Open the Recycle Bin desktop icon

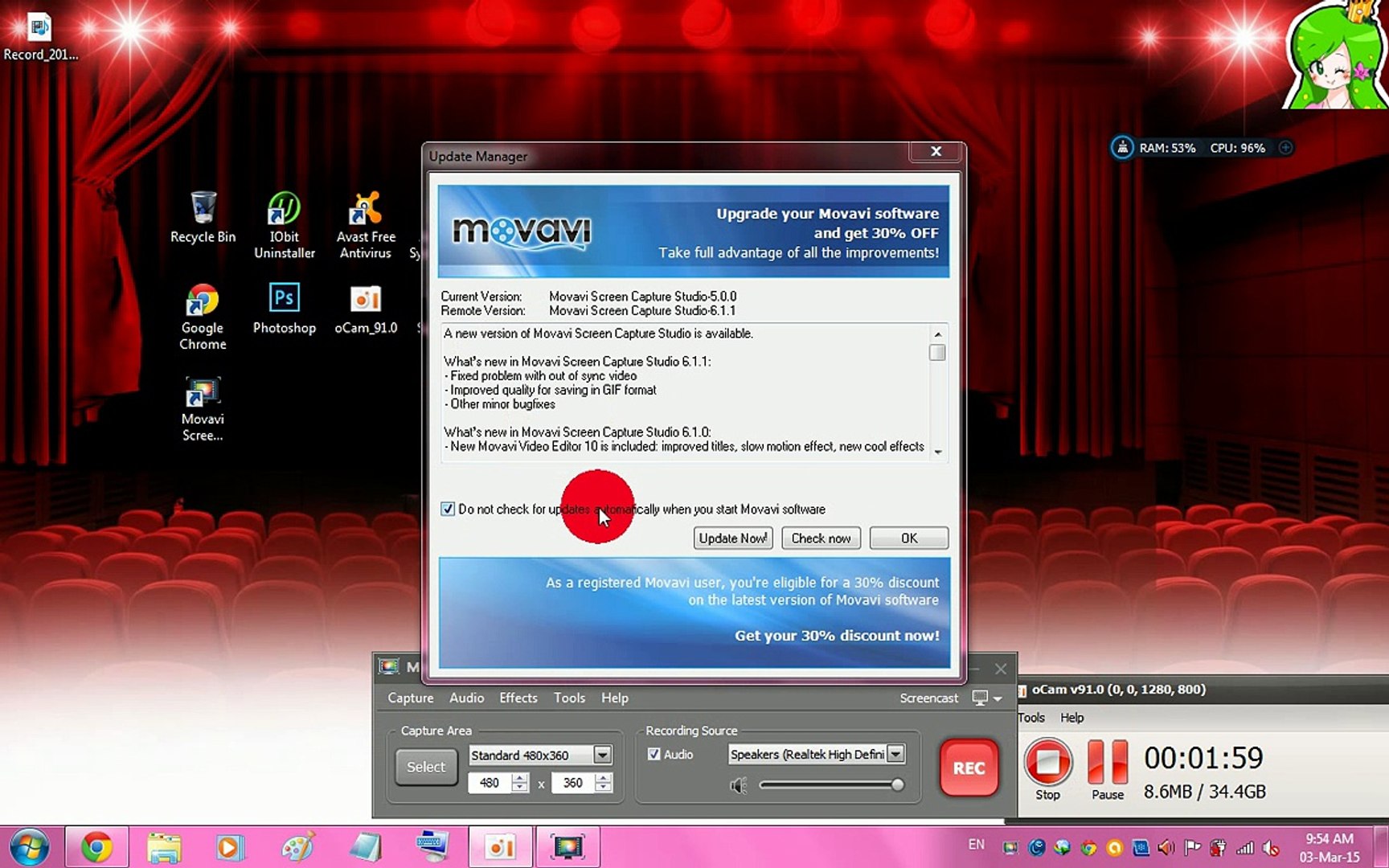(x=203, y=217)
